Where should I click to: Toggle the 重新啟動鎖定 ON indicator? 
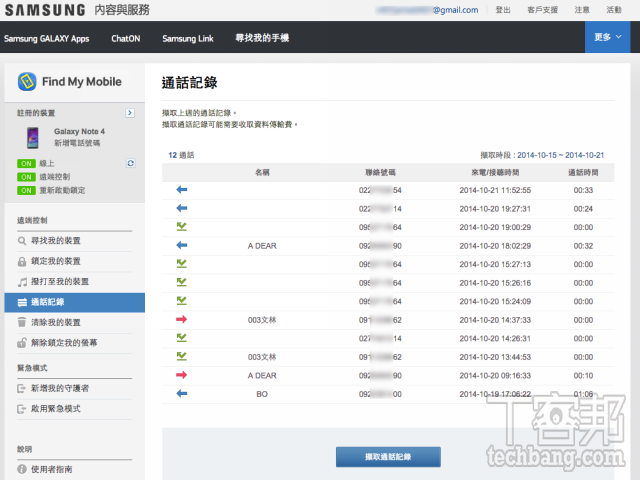point(26,191)
